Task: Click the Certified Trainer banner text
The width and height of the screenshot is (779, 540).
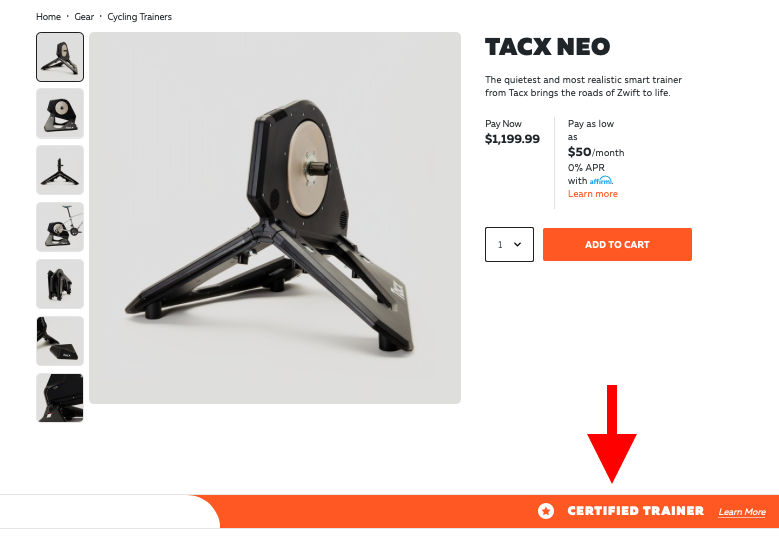Action: [635, 511]
